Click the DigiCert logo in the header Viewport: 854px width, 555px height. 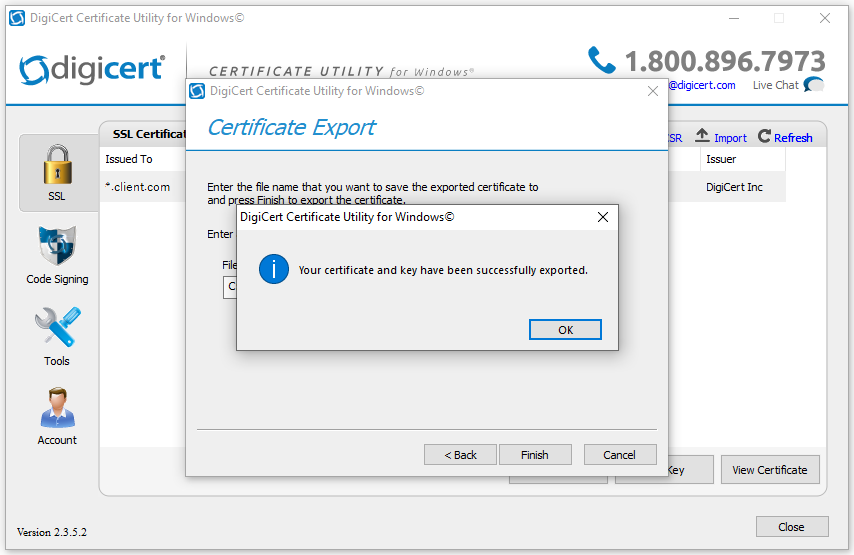coord(92,70)
